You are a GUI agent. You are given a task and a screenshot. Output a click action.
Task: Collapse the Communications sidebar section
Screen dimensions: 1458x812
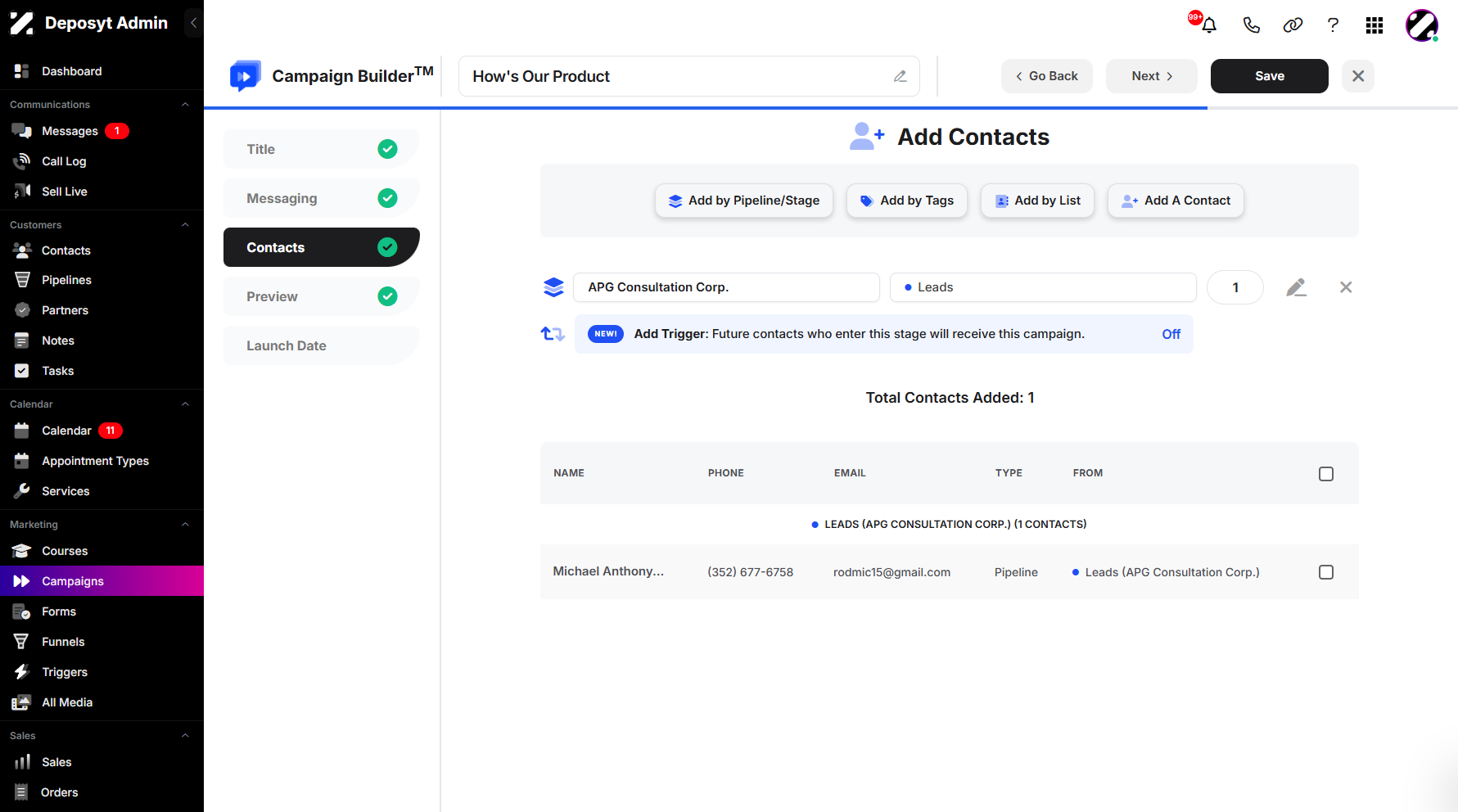(x=185, y=105)
